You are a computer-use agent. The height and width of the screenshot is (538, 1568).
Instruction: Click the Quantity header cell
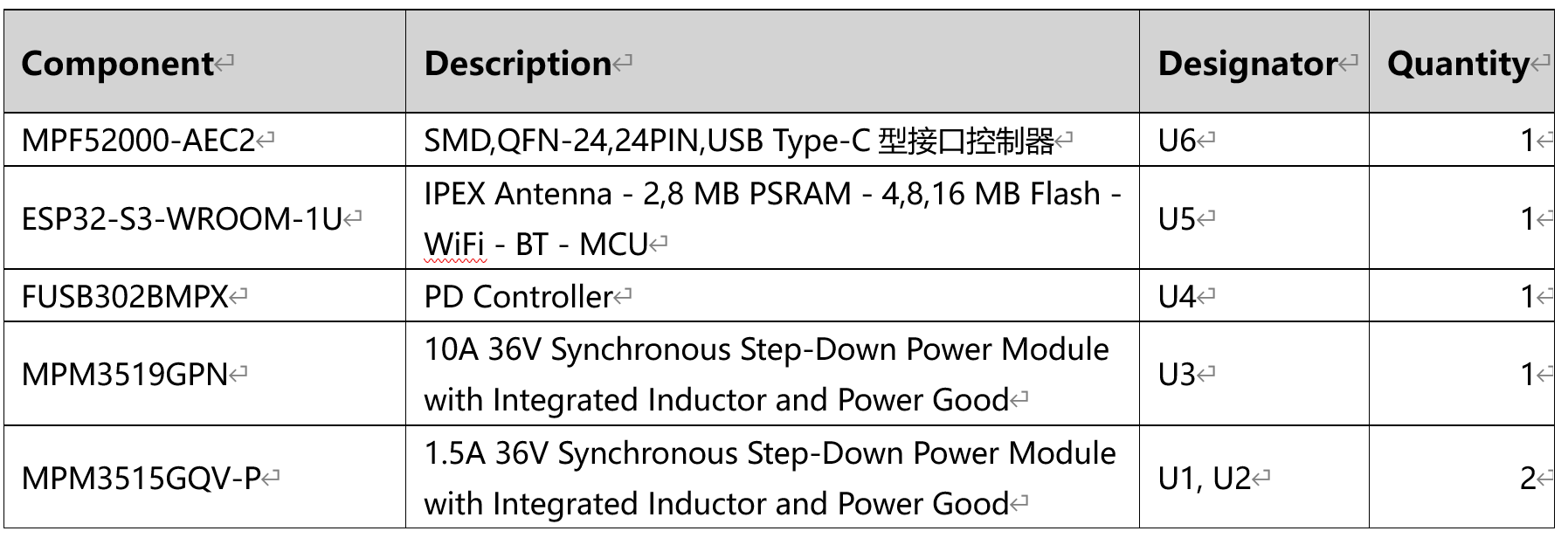point(1457,64)
